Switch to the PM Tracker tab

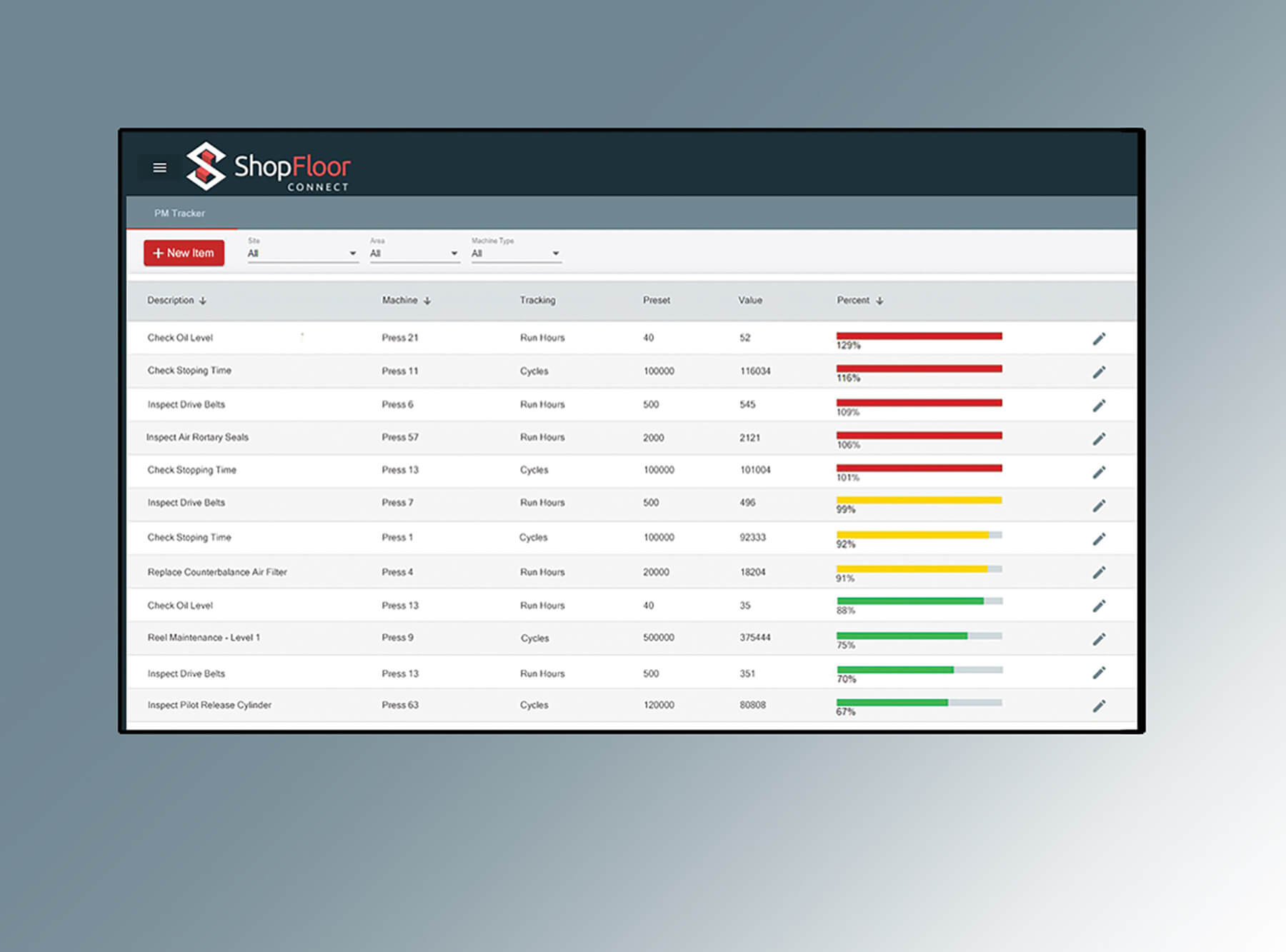coord(179,214)
